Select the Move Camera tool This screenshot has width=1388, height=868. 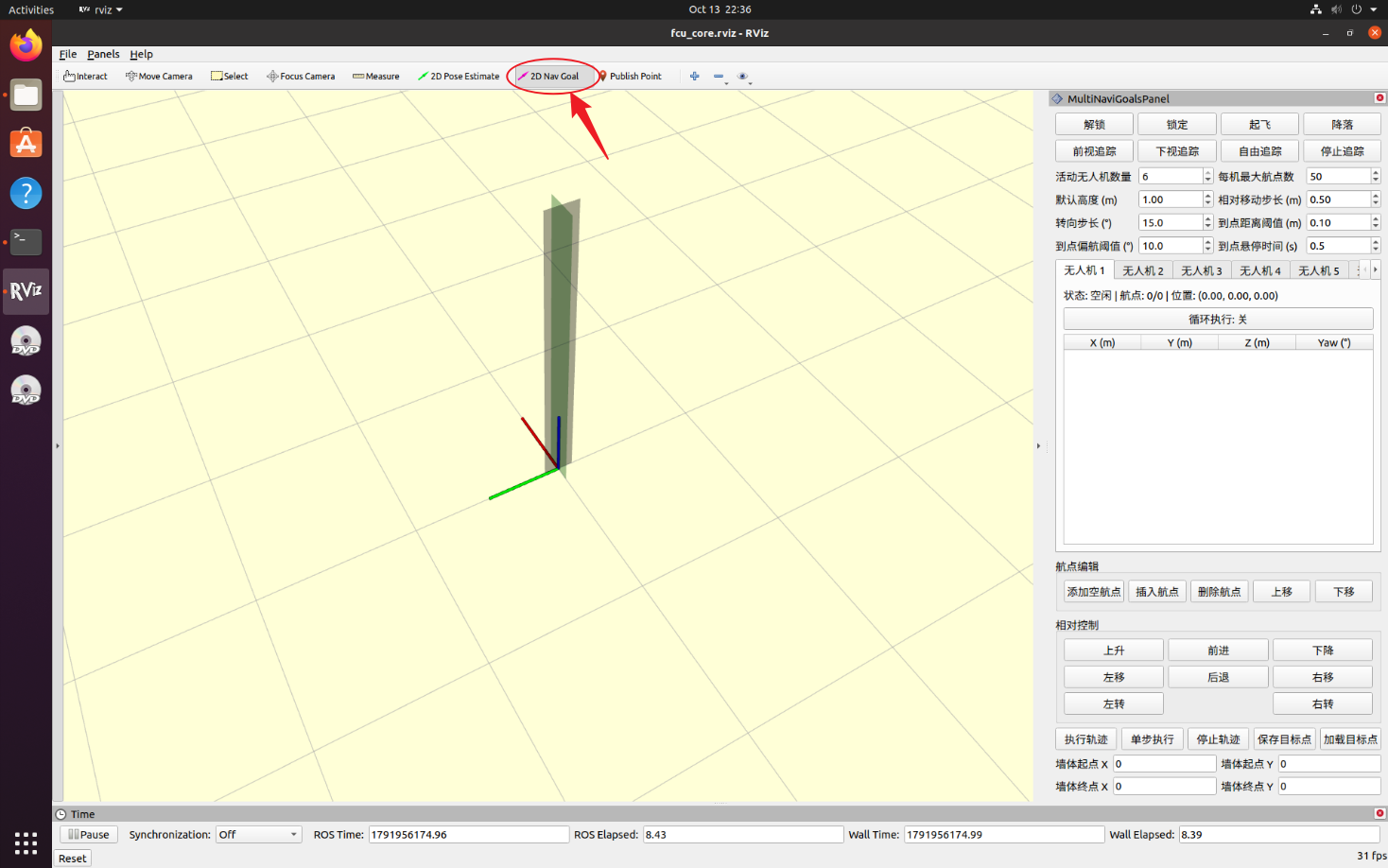(159, 77)
